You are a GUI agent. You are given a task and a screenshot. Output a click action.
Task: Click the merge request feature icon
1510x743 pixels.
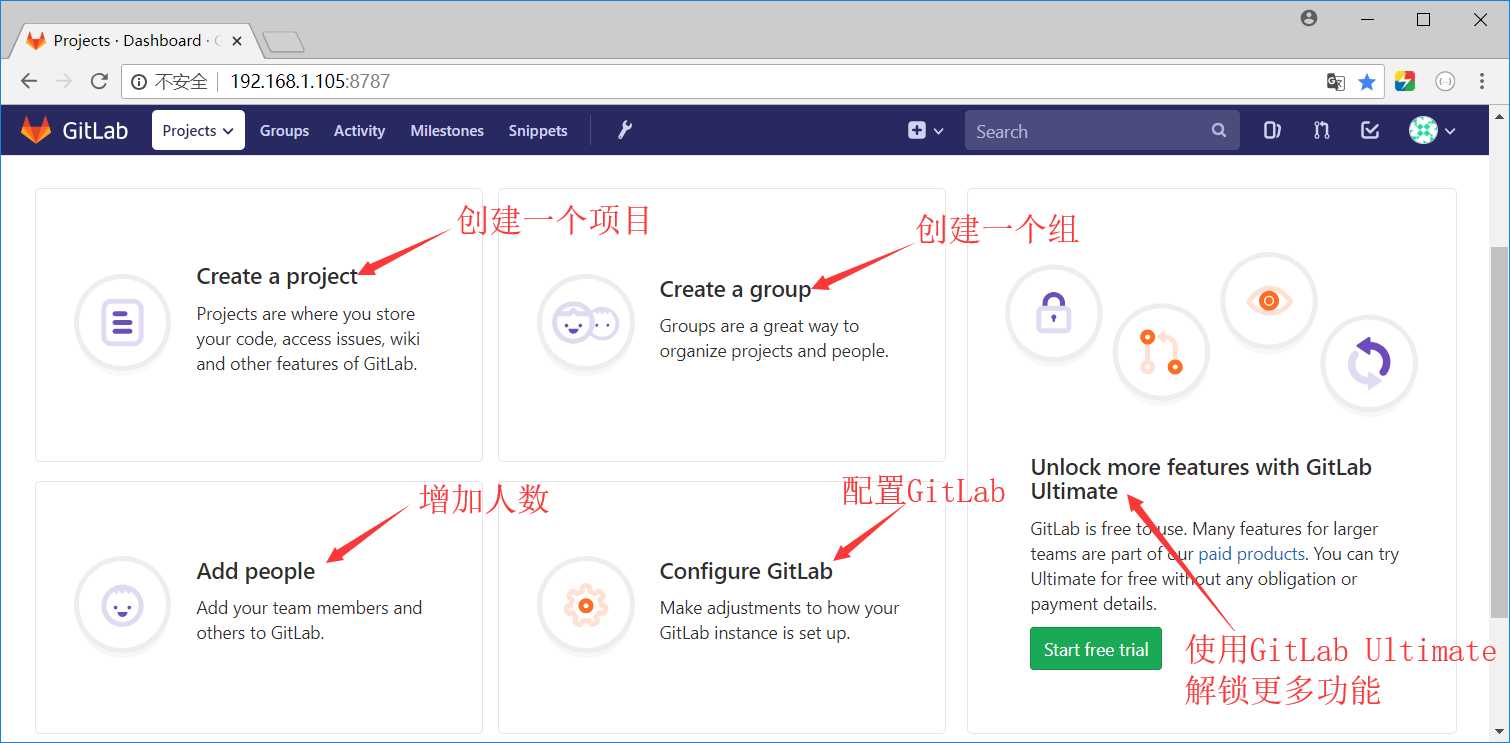(1161, 352)
